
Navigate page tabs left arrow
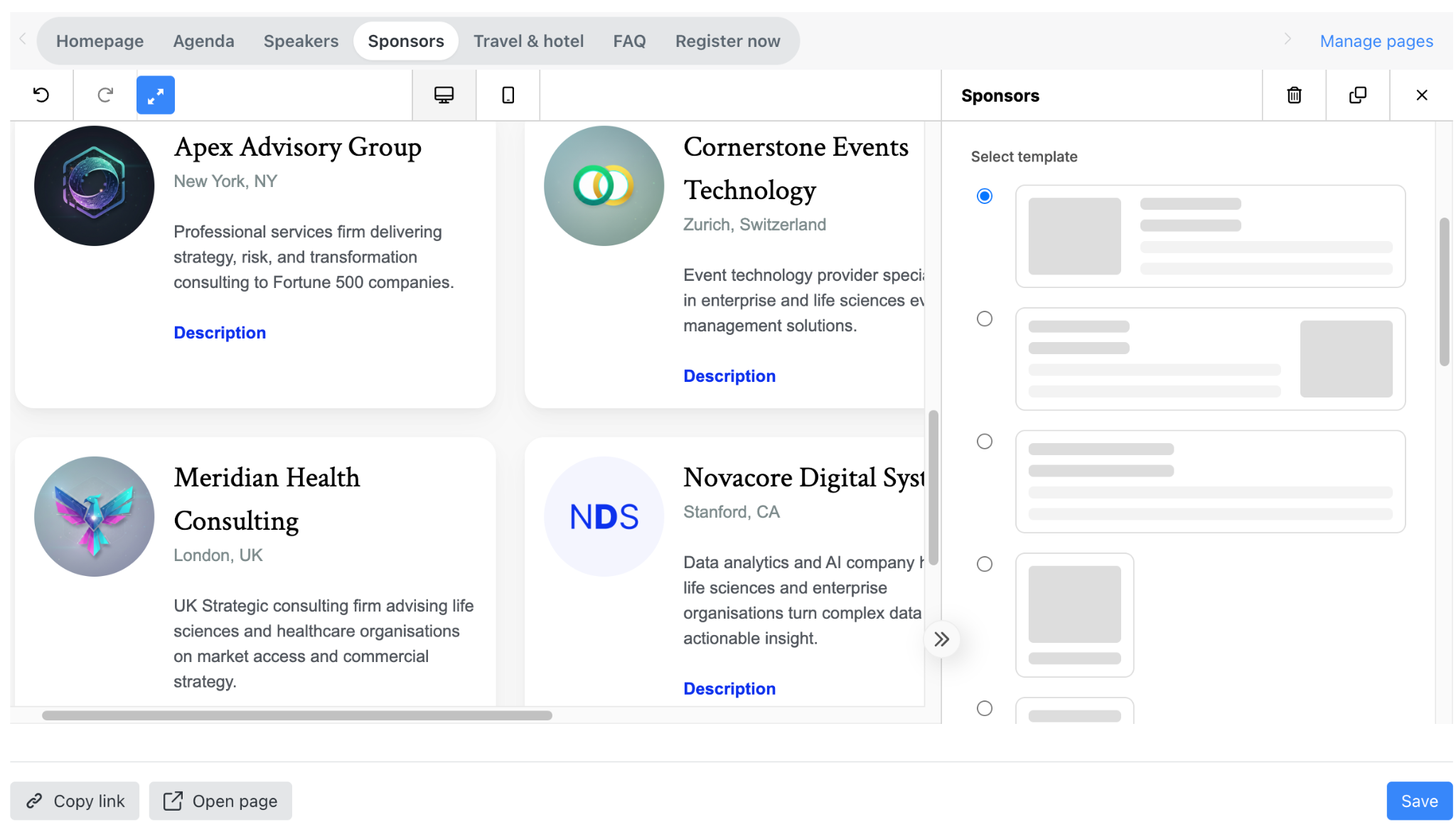tap(23, 39)
